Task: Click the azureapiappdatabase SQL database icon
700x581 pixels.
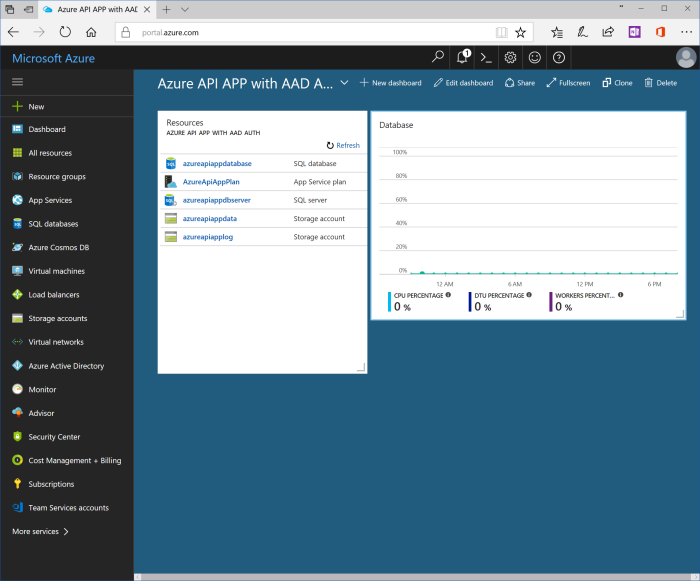Action: pyautogui.click(x=171, y=163)
